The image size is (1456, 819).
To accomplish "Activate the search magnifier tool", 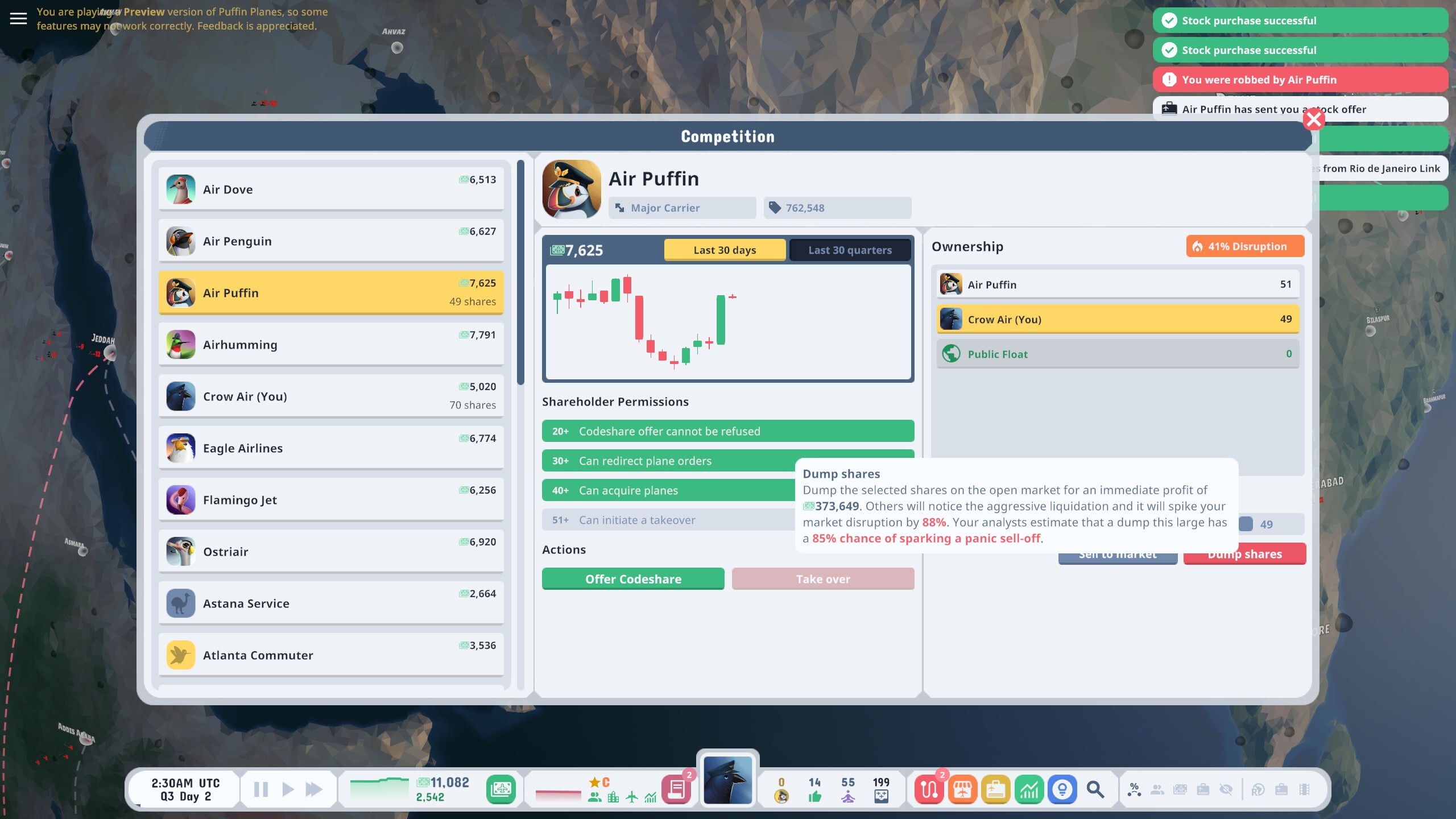I will pyautogui.click(x=1095, y=789).
